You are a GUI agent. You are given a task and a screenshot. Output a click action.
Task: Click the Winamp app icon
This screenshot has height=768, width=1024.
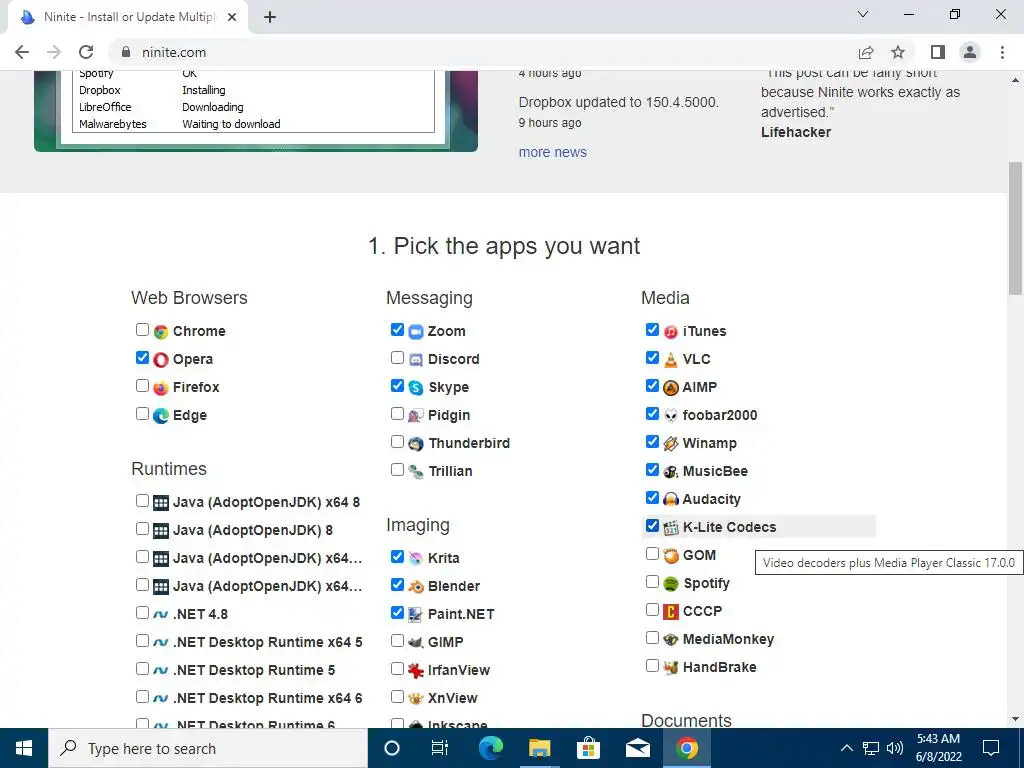click(671, 444)
